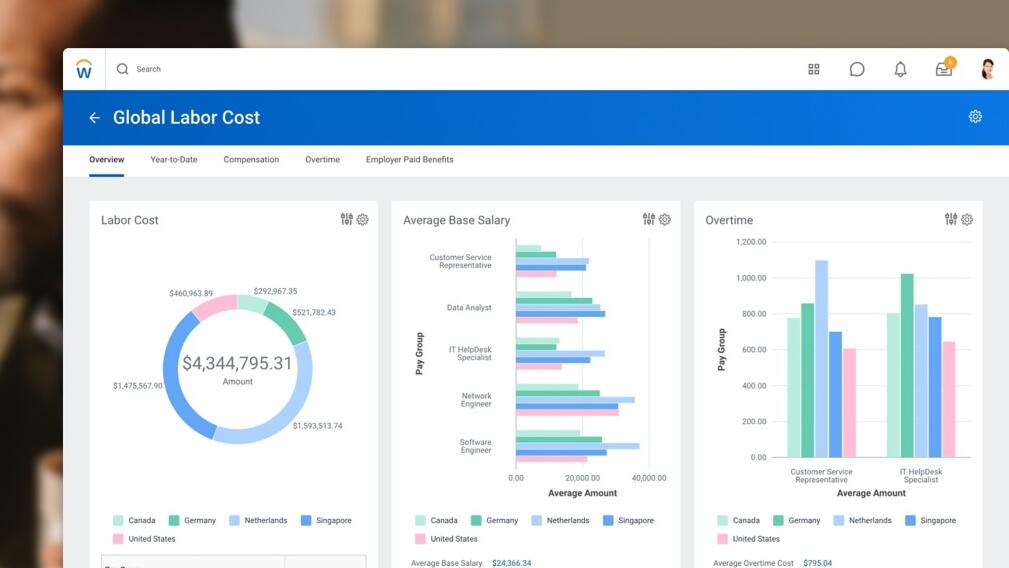The width and height of the screenshot is (1009, 568).
Task: Switch to the Compensation tab
Action: click(x=251, y=160)
